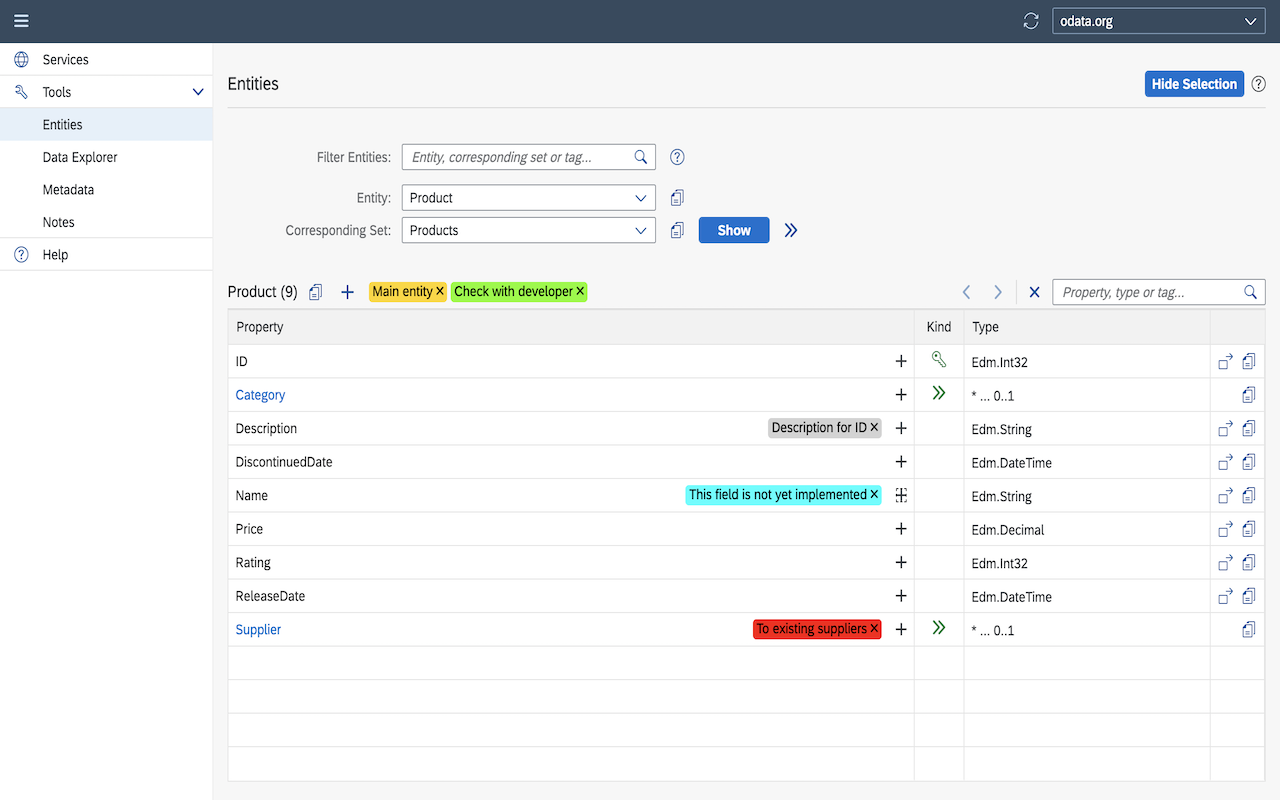The width and height of the screenshot is (1280, 800).
Task: Remove the Check with developer tag
Action: (x=580, y=291)
